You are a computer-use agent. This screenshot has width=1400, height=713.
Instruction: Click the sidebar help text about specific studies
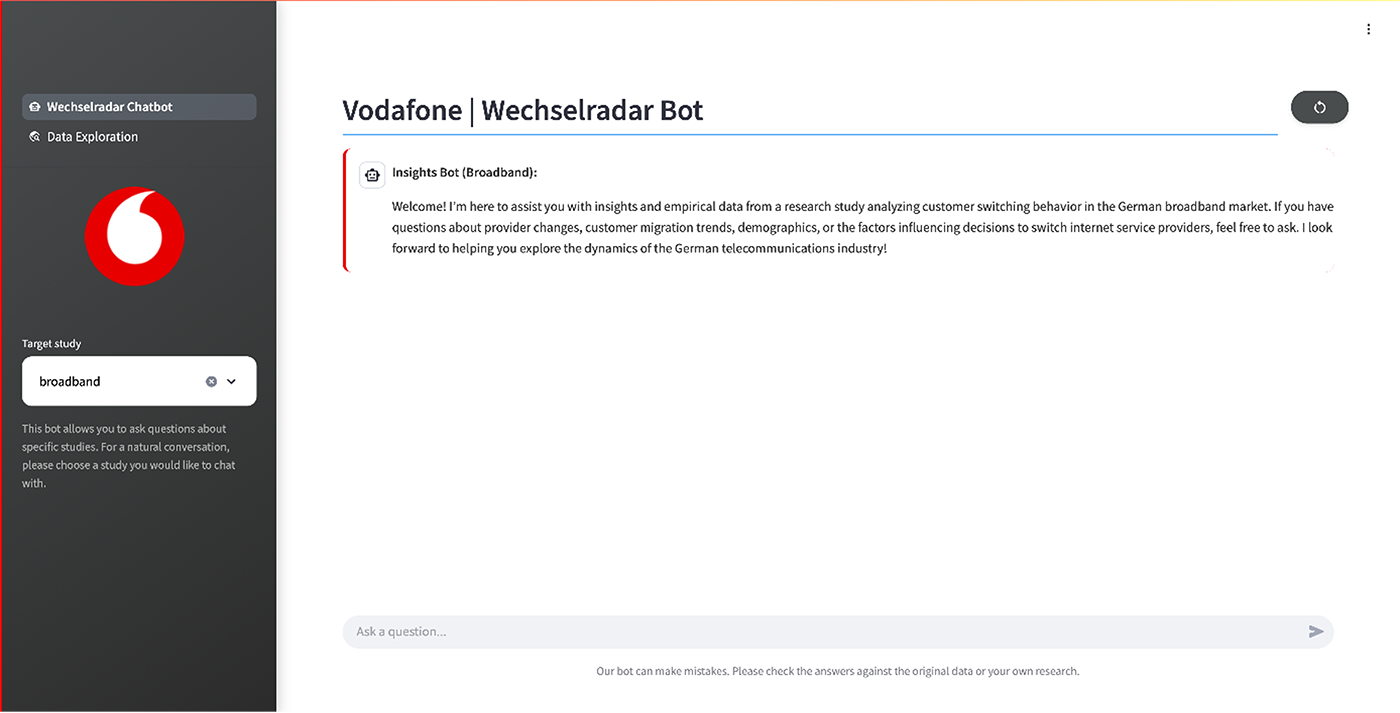(x=129, y=456)
